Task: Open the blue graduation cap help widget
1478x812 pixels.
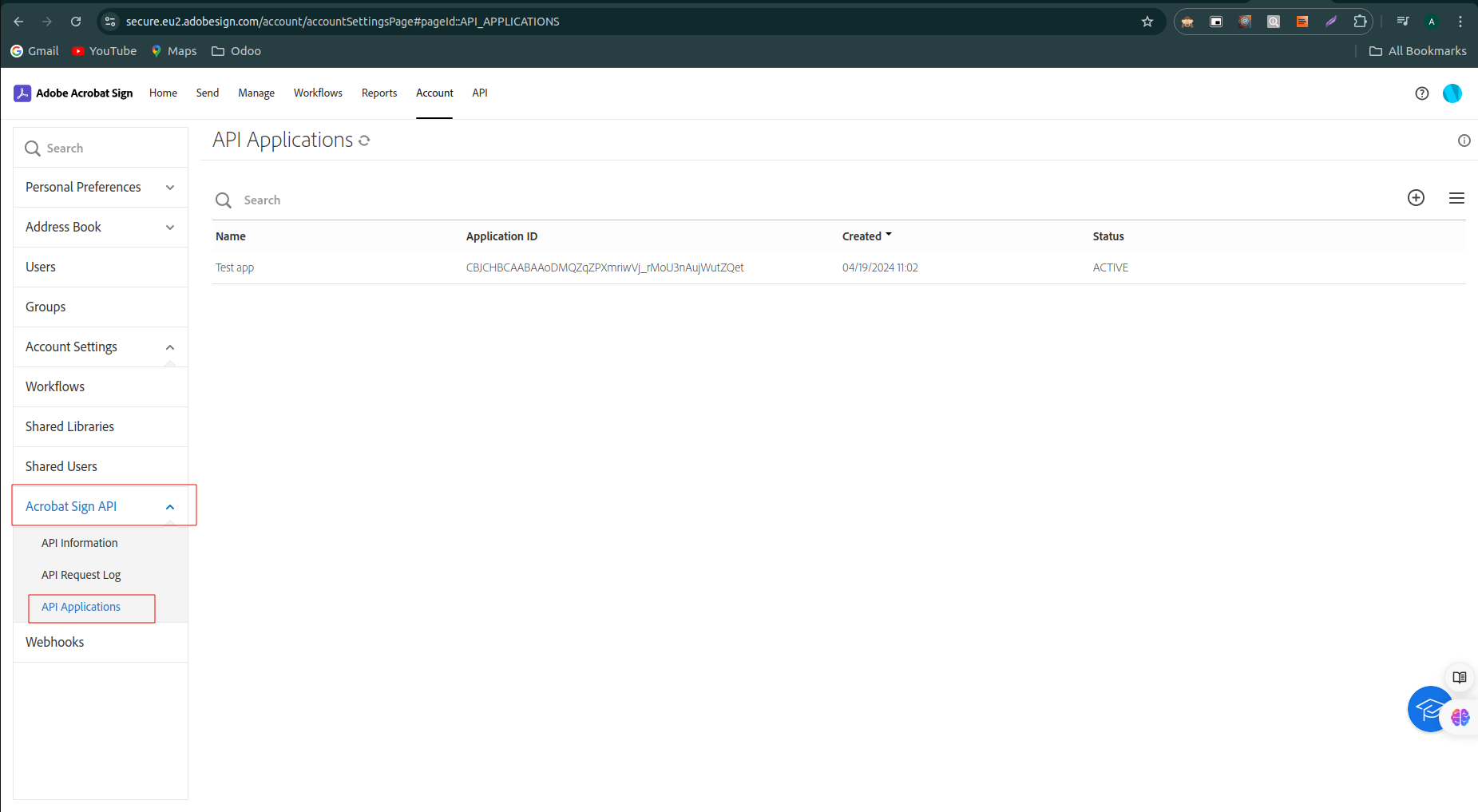Action: coord(1428,709)
